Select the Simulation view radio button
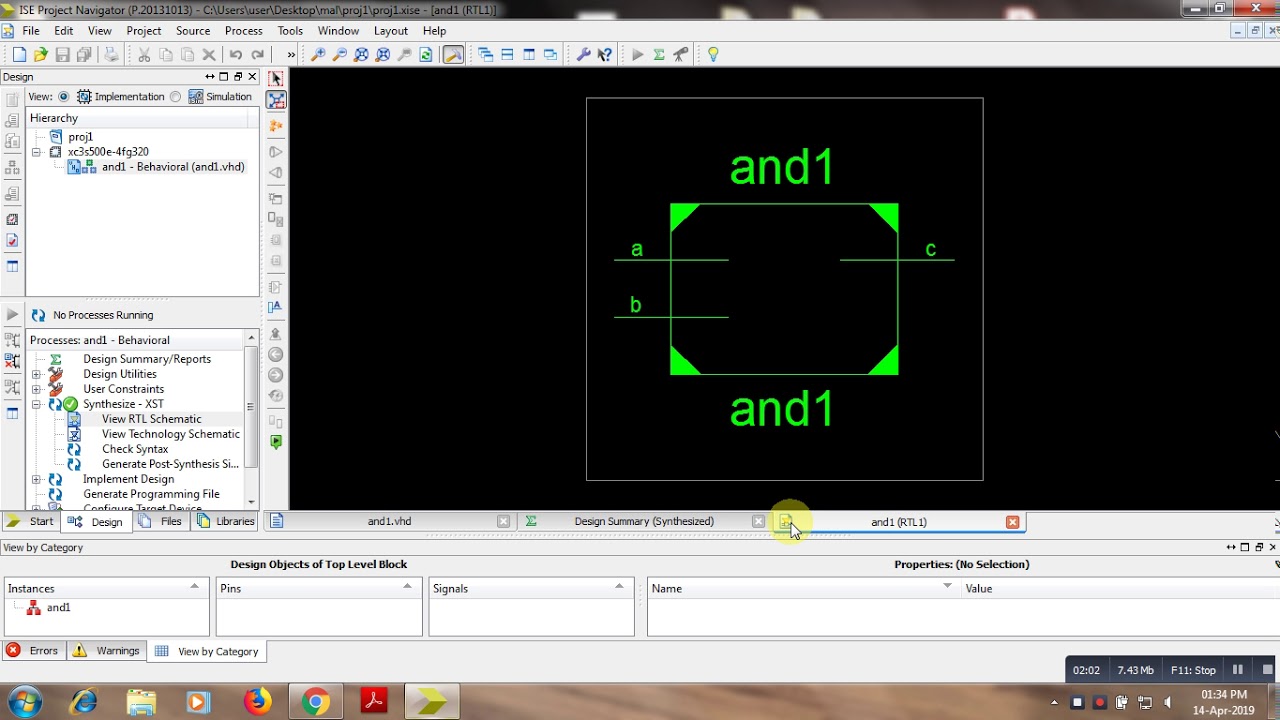Image resolution: width=1280 pixels, height=720 pixels. (176, 97)
